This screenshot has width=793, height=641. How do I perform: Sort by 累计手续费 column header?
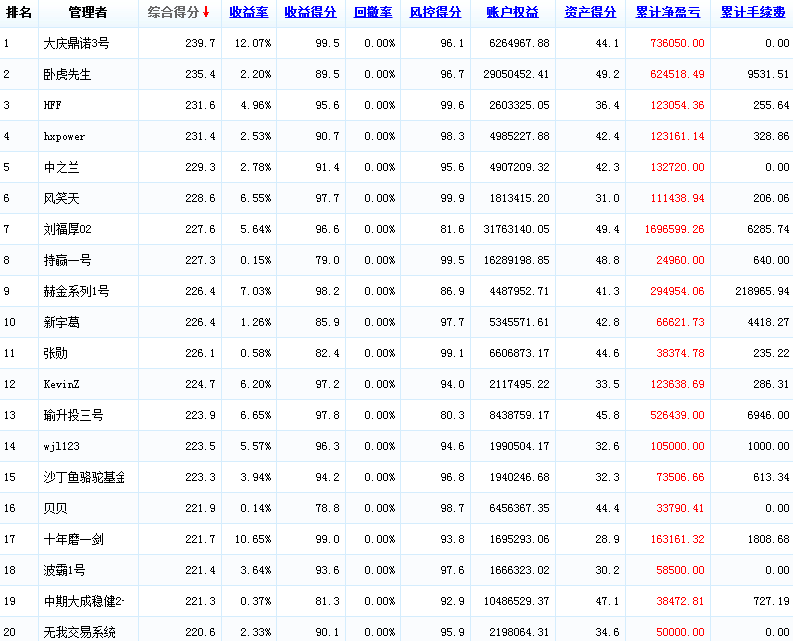point(753,13)
